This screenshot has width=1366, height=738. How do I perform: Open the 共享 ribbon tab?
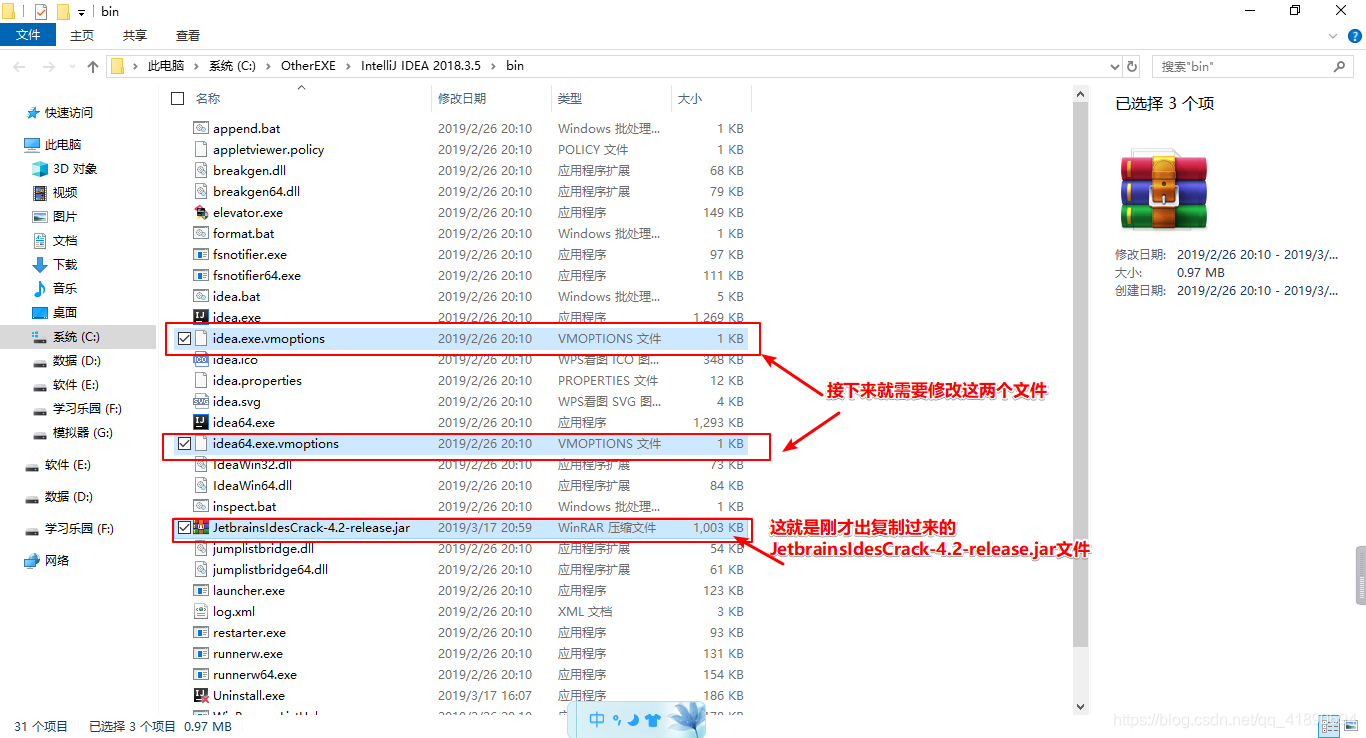click(135, 35)
